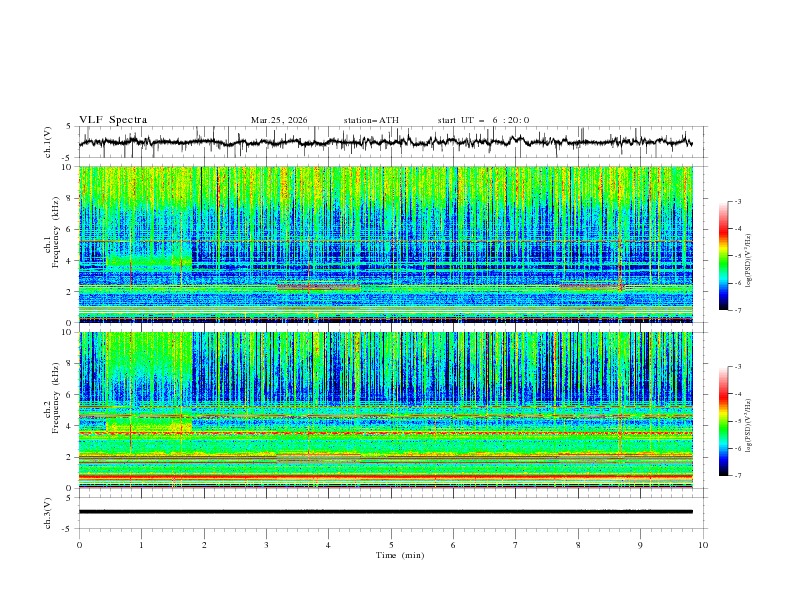
Task: Click inside the ch.1 spectrogram panel
Action: [390, 244]
